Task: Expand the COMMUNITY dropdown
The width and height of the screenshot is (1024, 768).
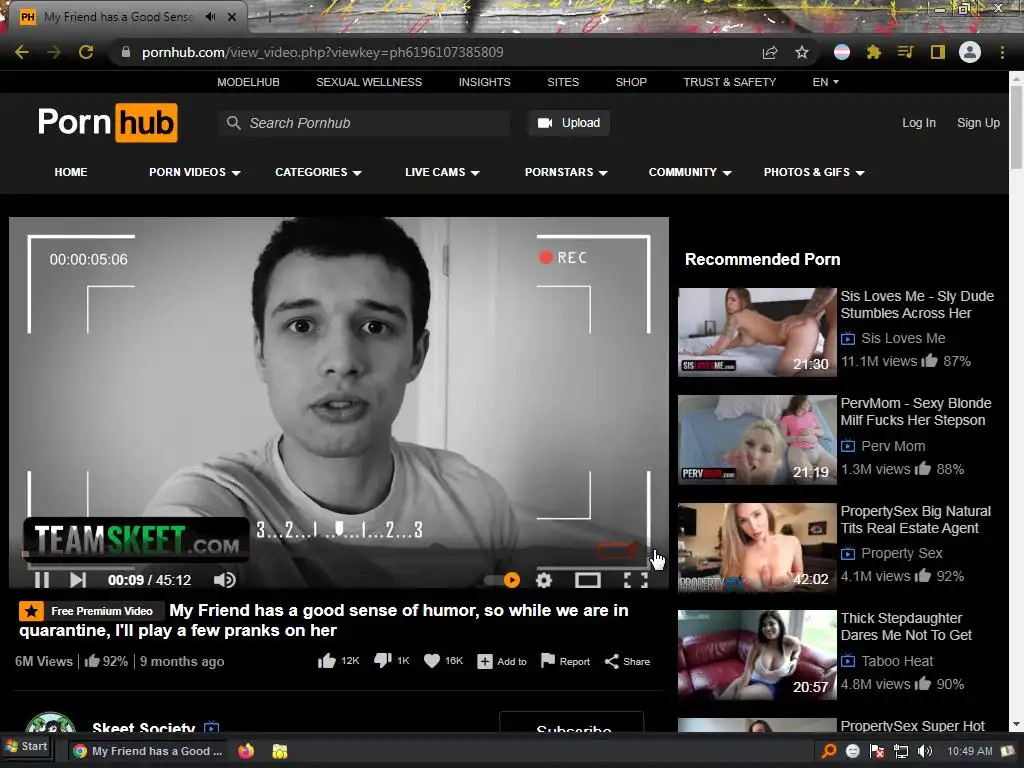Action: coord(690,172)
